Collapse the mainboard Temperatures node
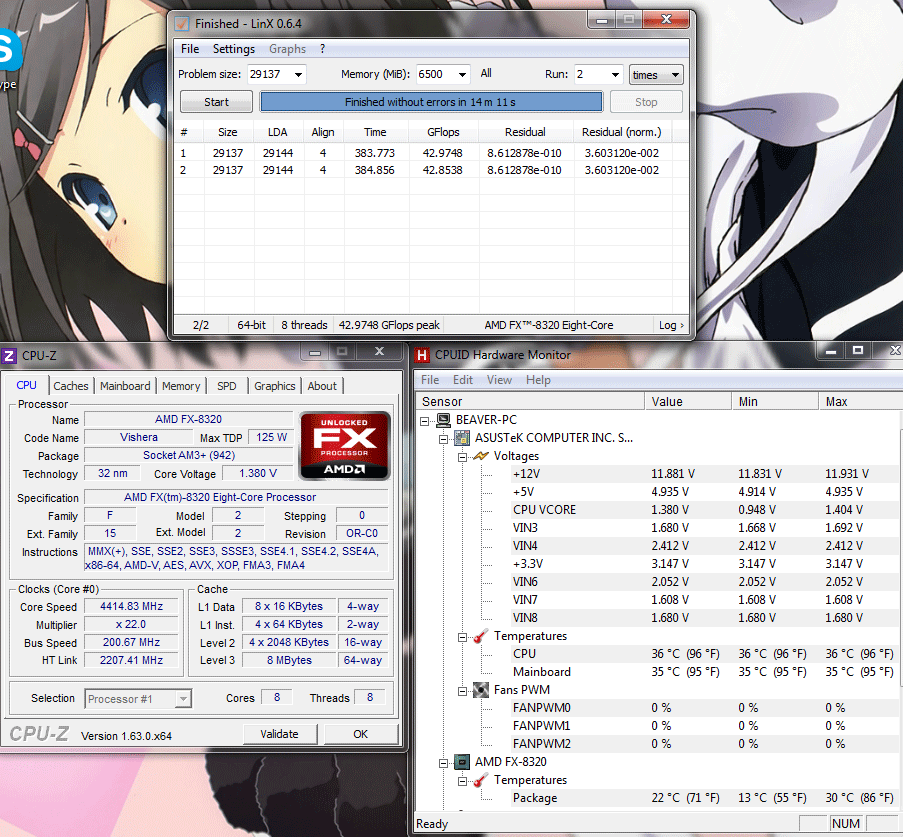The height and width of the screenshot is (837, 903). coord(462,637)
